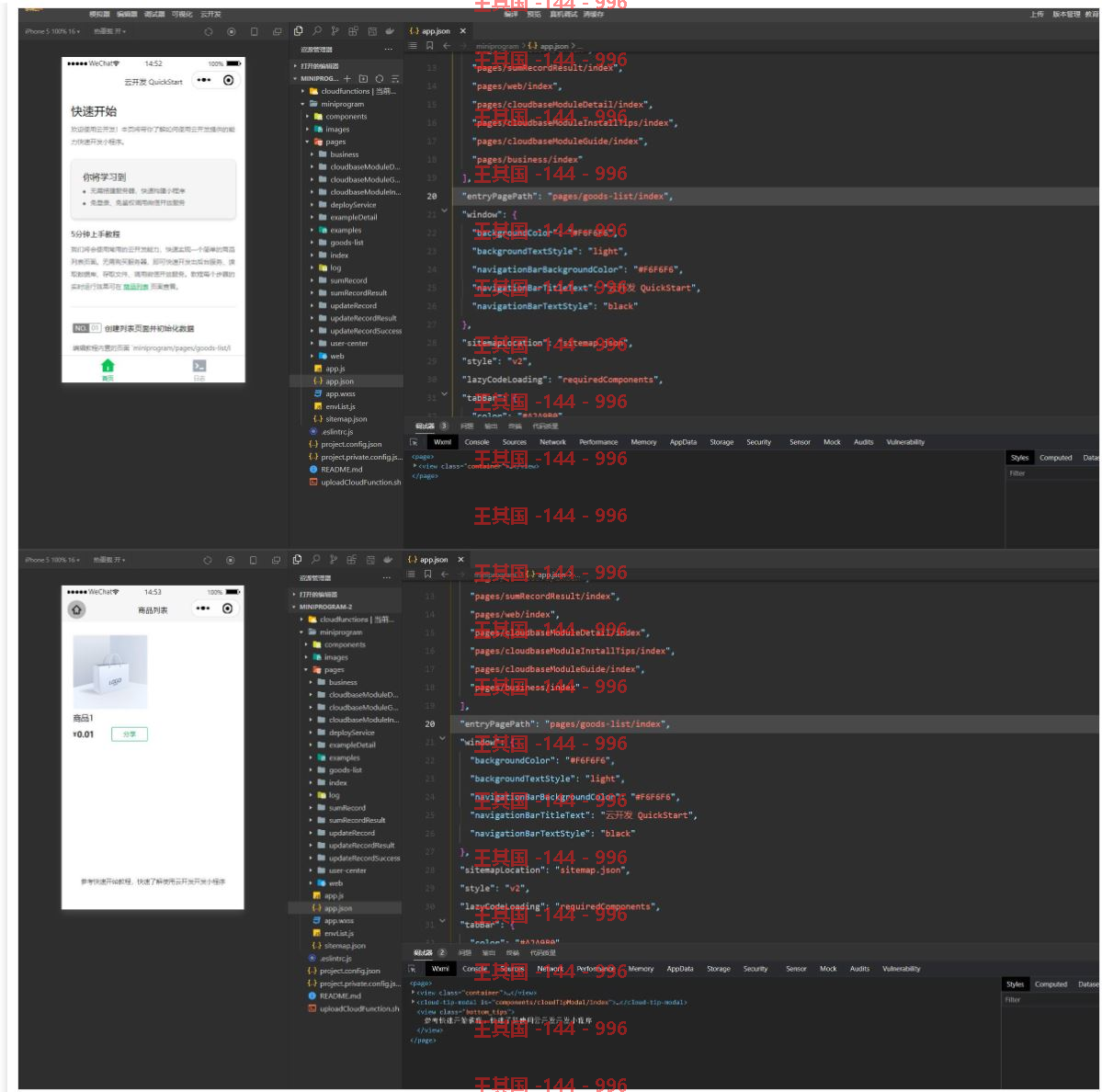Click home button in bottom simulator navbar
Screen dimensions: 1102x1092
[76, 609]
